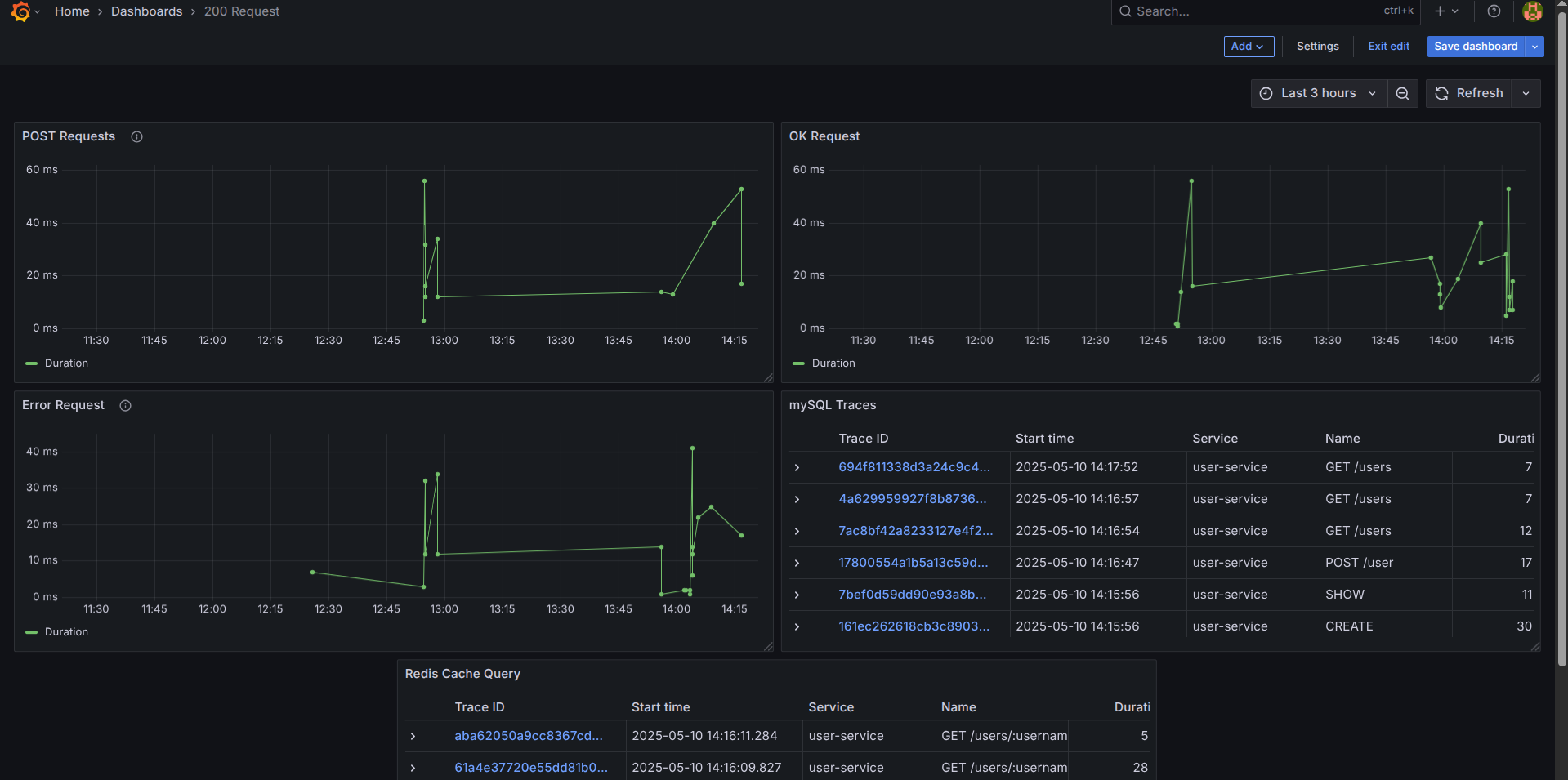This screenshot has width=1568, height=780.
Task: Click the resize handle of Error Request panel
Action: pyautogui.click(x=768, y=646)
